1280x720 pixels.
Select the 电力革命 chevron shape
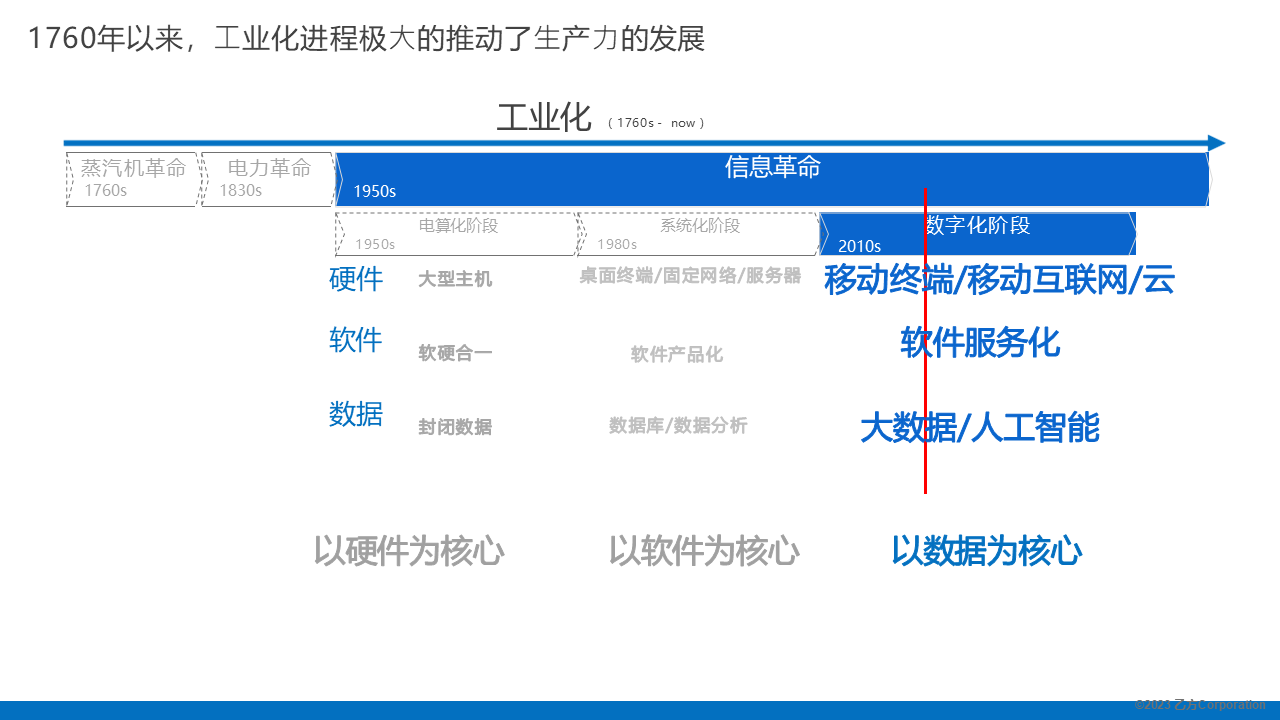(x=268, y=179)
